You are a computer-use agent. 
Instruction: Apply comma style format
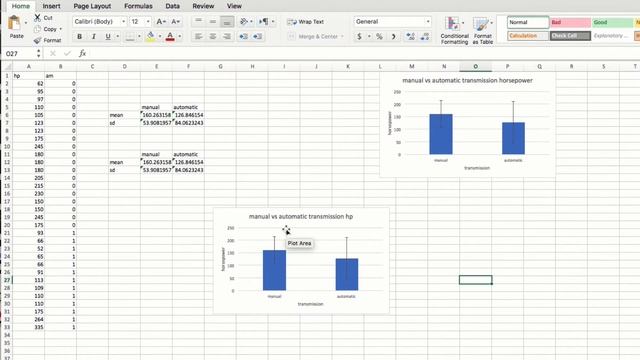[x=393, y=36]
